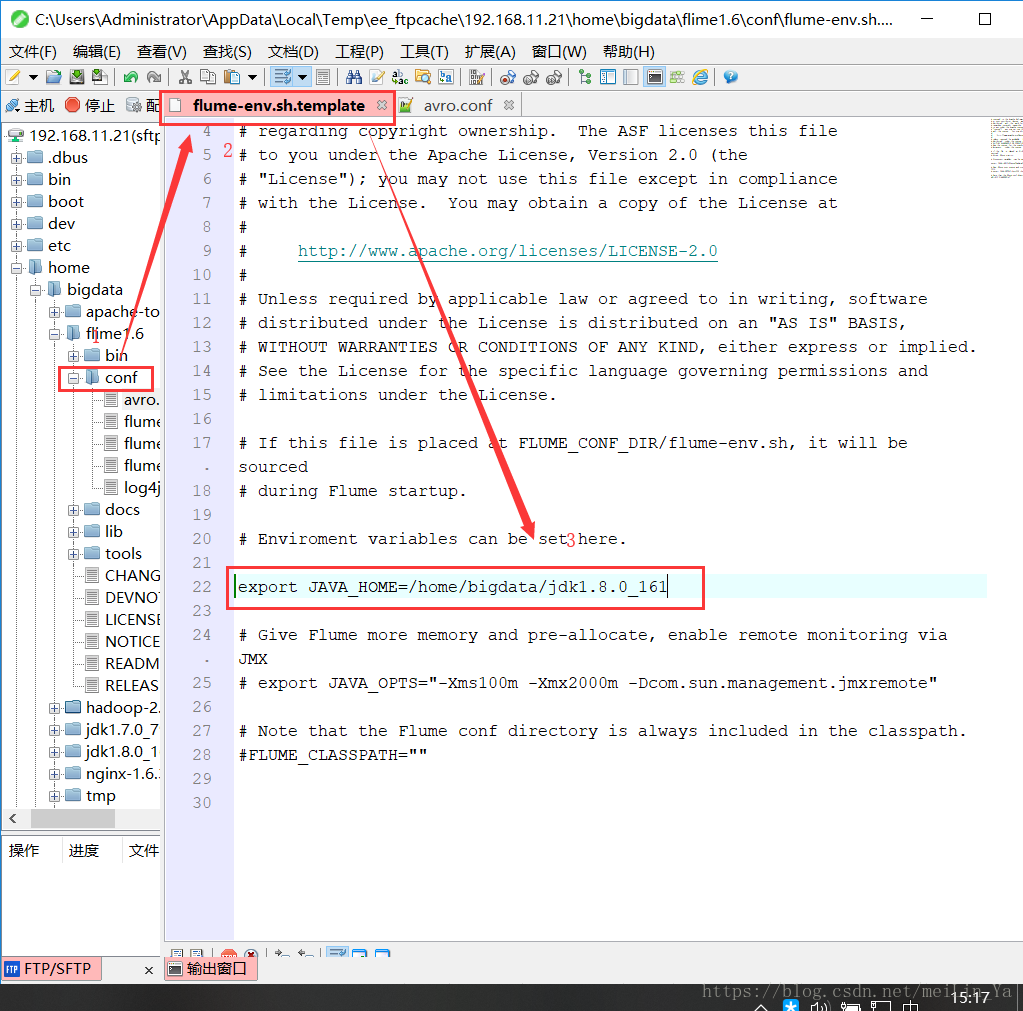Toggle word wrap button in toolbar
Viewport: 1023px width, 1011px height.
(282, 78)
